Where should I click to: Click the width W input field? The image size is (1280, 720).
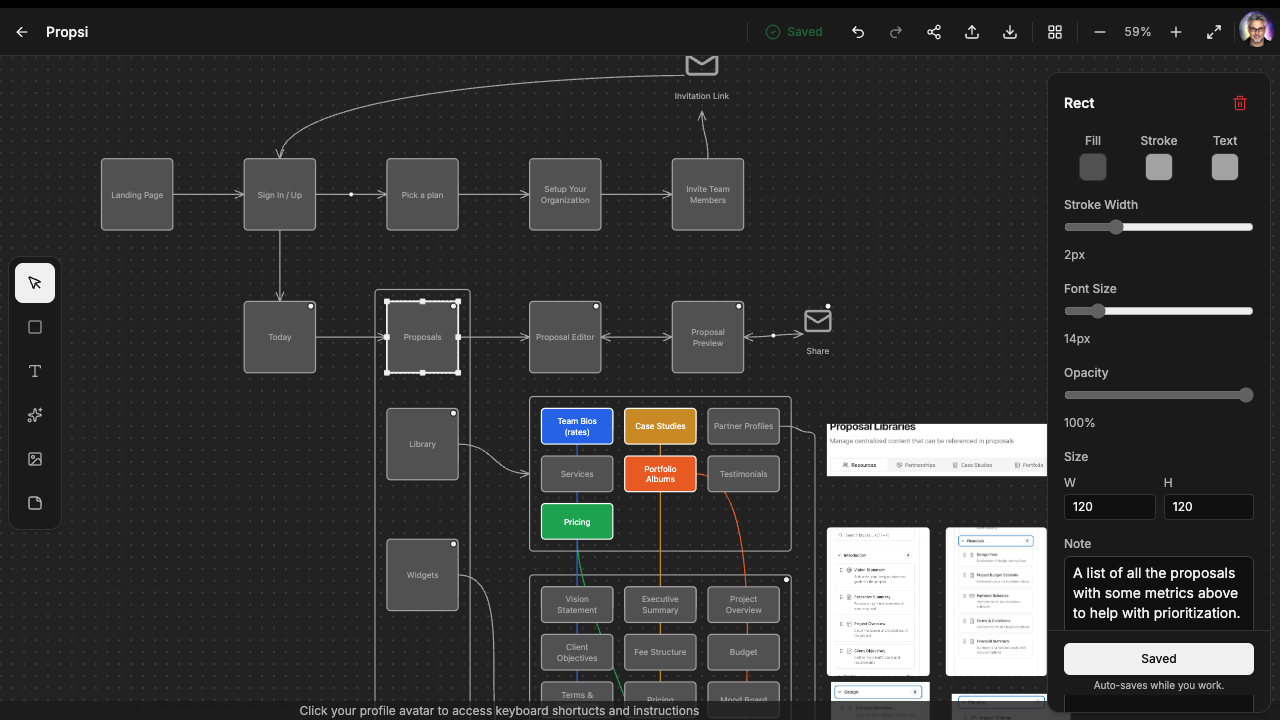tap(1110, 507)
